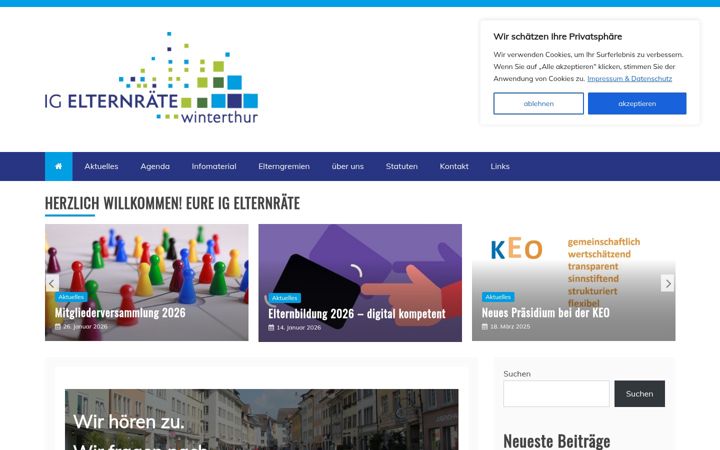
Task: Open the Elterngremien menu item
Action: coord(284,166)
